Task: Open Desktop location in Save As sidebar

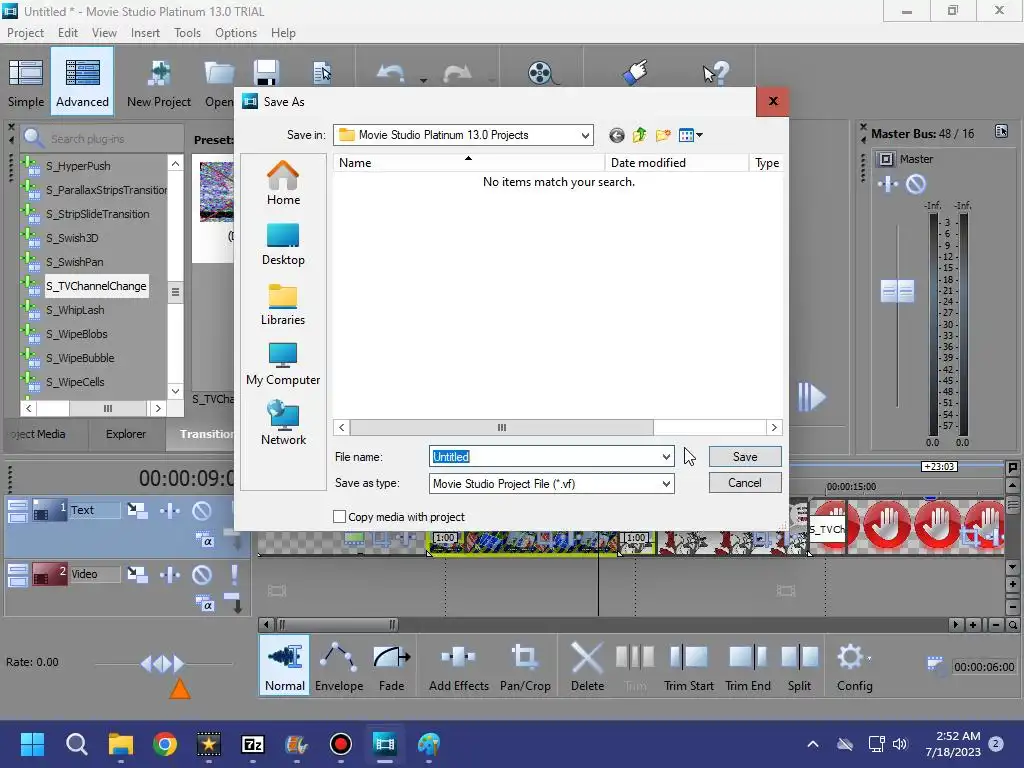Action: (x=283, y=244)
